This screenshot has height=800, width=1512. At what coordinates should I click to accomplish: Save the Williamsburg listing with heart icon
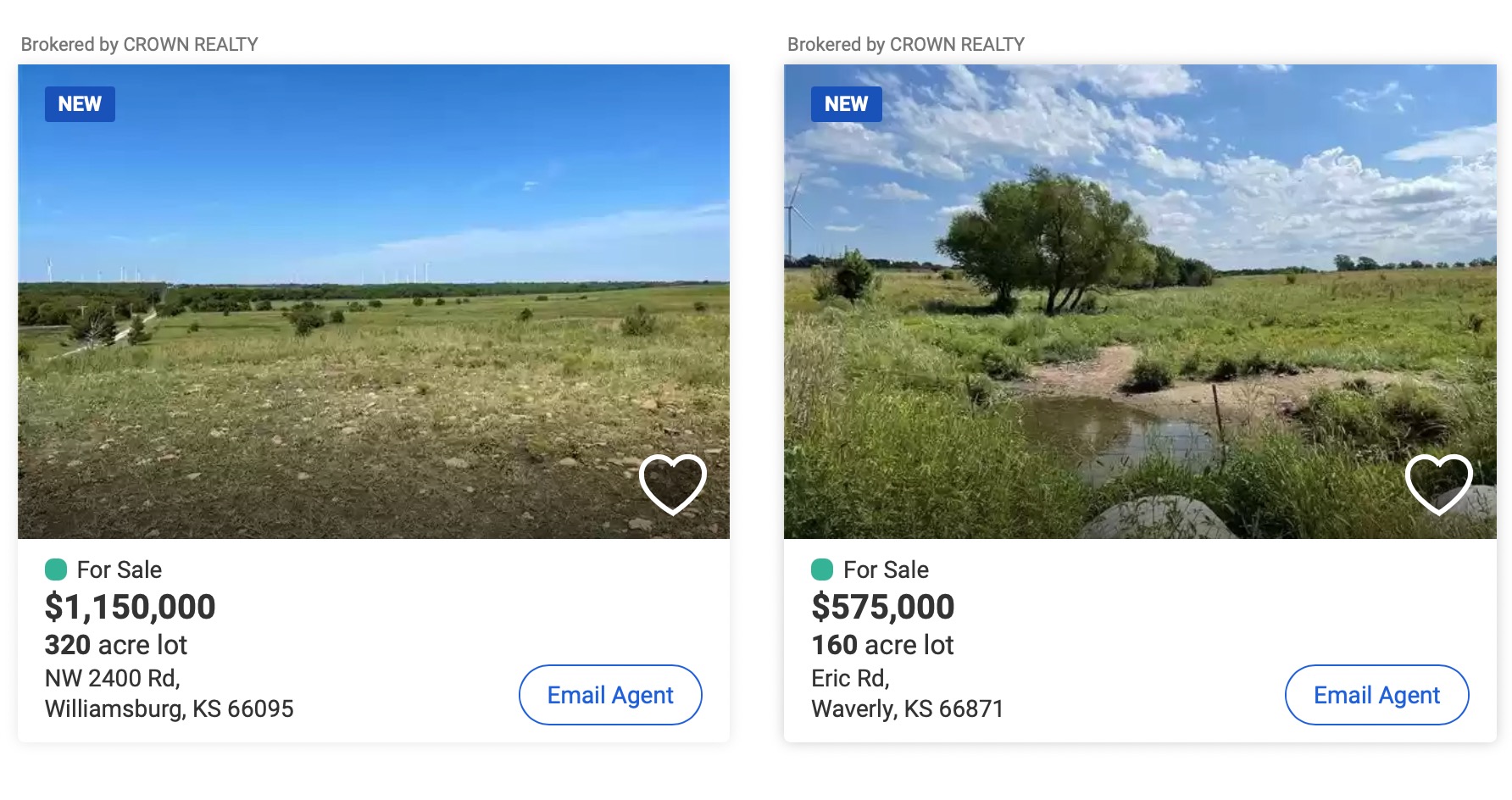click(672, 484)
